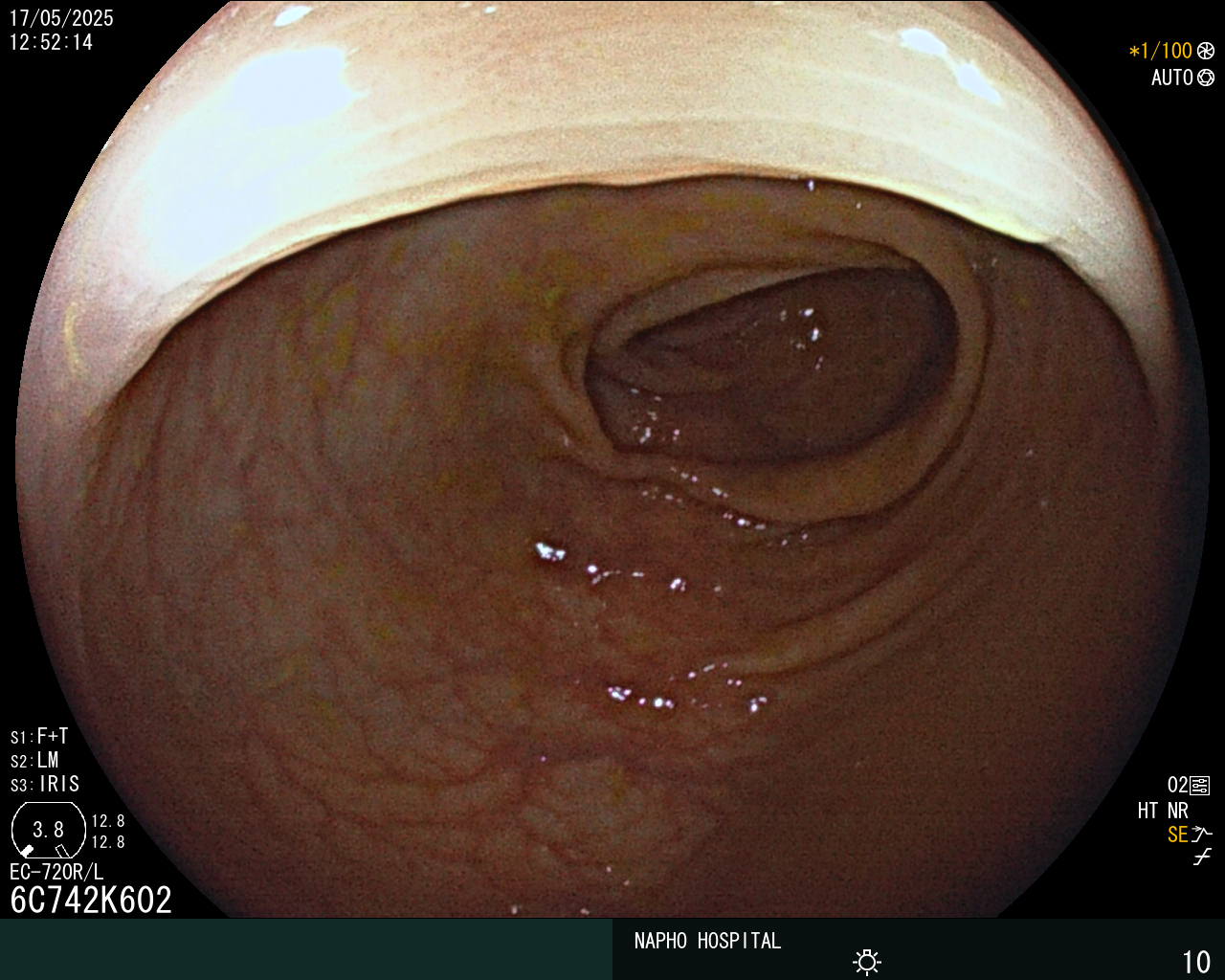Click the scope tip diagram showing 3.8

click(x=48, y=830)
